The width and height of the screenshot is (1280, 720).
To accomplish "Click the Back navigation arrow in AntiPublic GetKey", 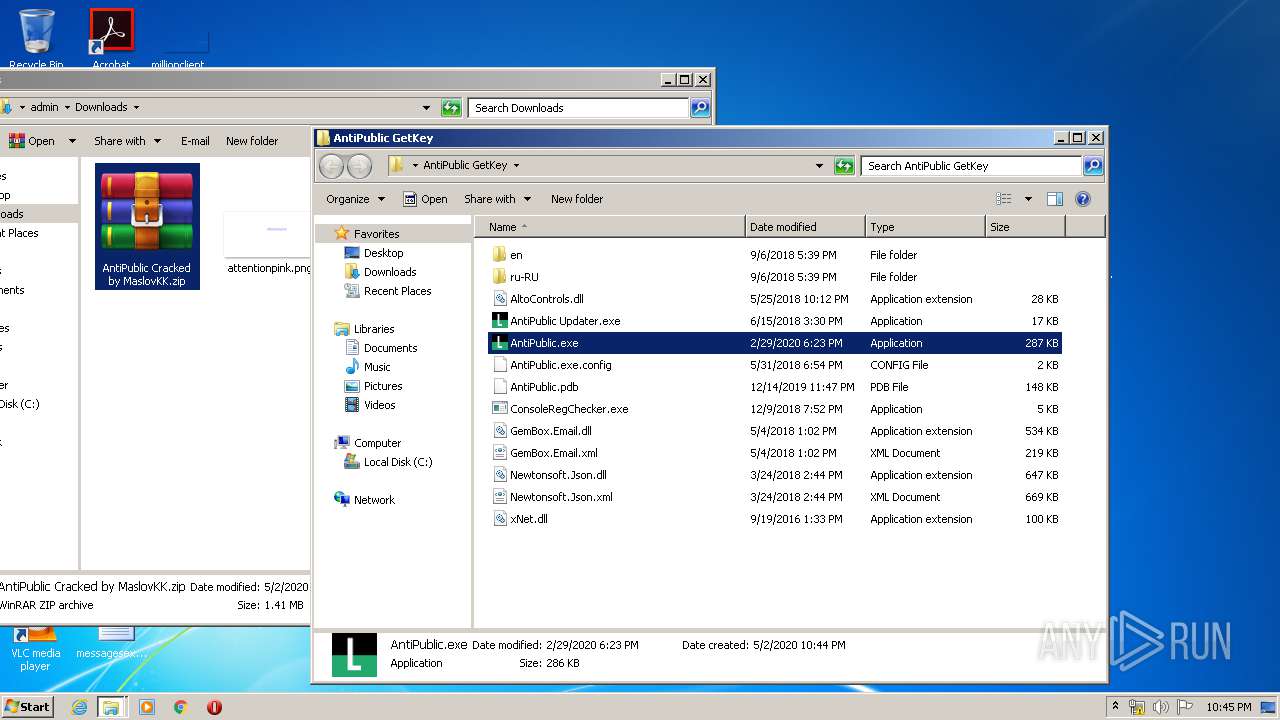I will pyautogui.click(x=331, y=166).
